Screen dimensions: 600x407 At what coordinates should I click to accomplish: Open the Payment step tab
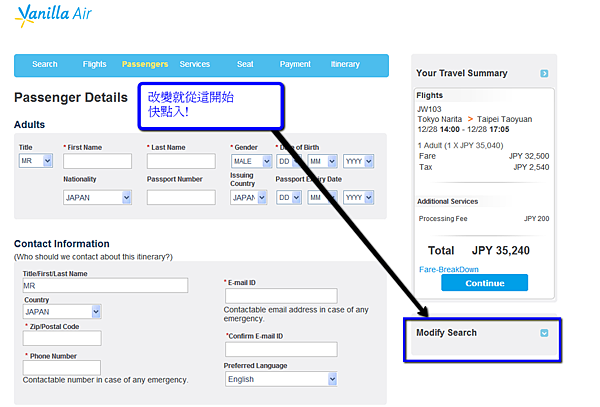[295, 64]
